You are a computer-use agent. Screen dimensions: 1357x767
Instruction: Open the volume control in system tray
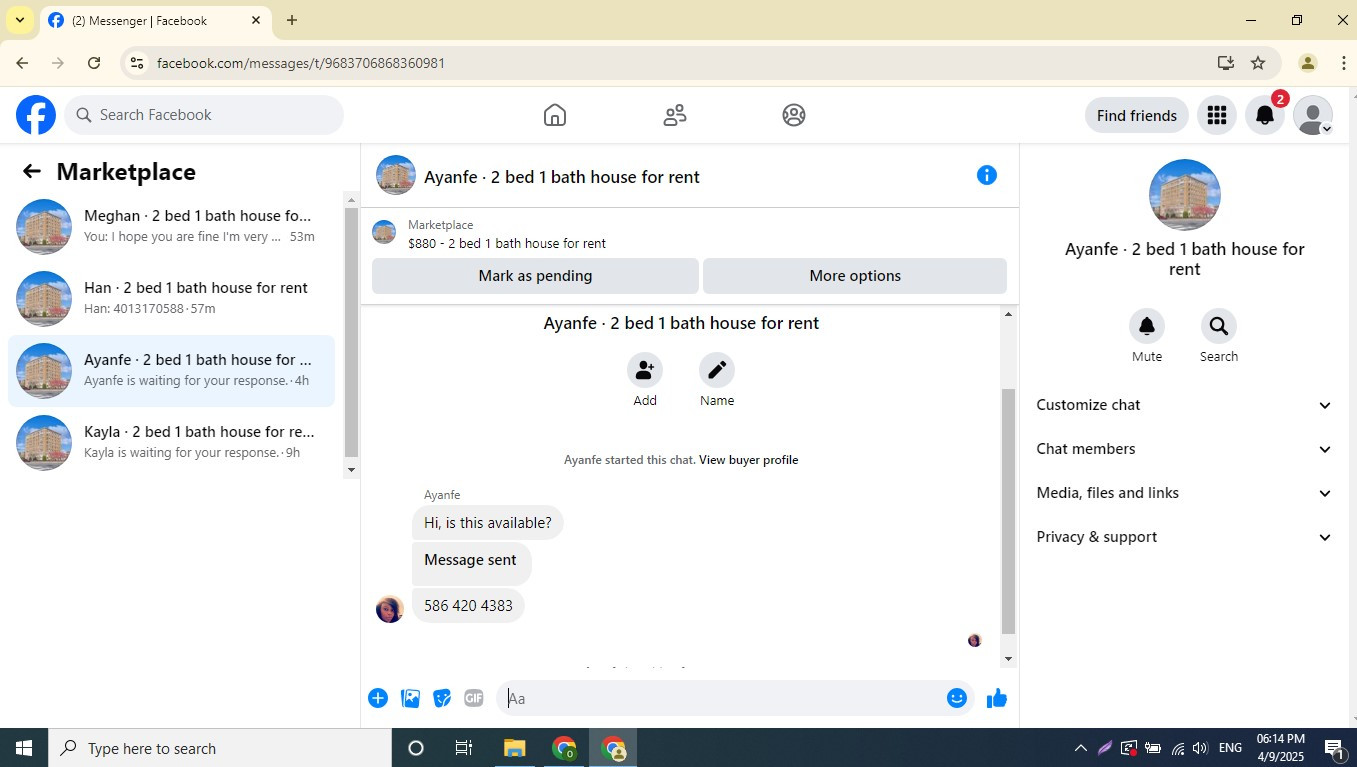1200,748
